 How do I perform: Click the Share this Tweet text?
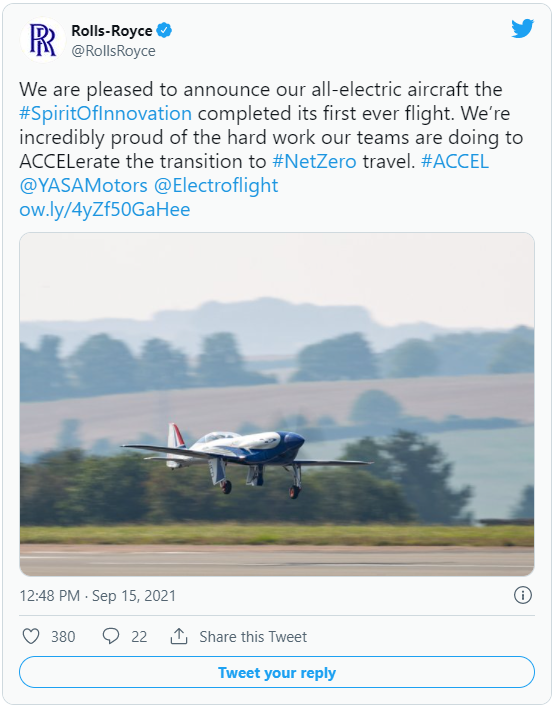click(x=253, y=637)
